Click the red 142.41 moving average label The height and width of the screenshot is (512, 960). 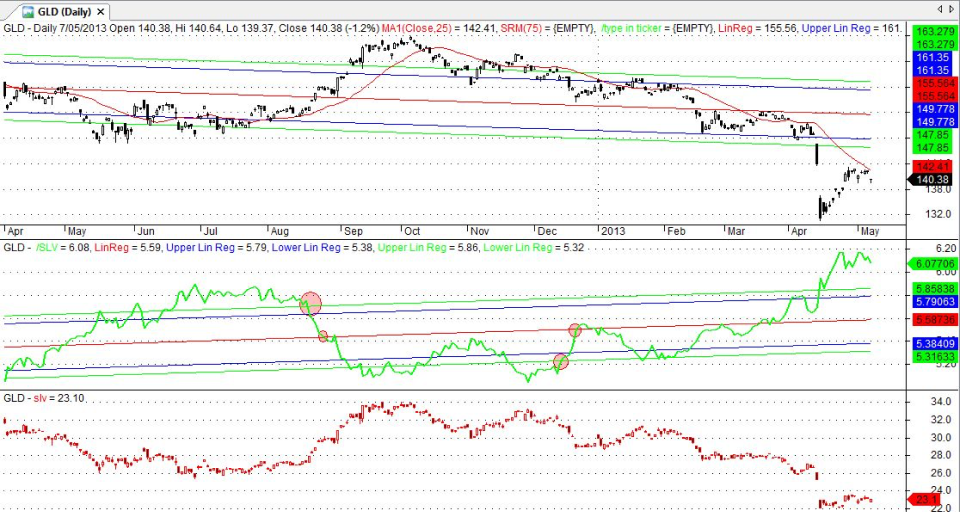[934, 167]
